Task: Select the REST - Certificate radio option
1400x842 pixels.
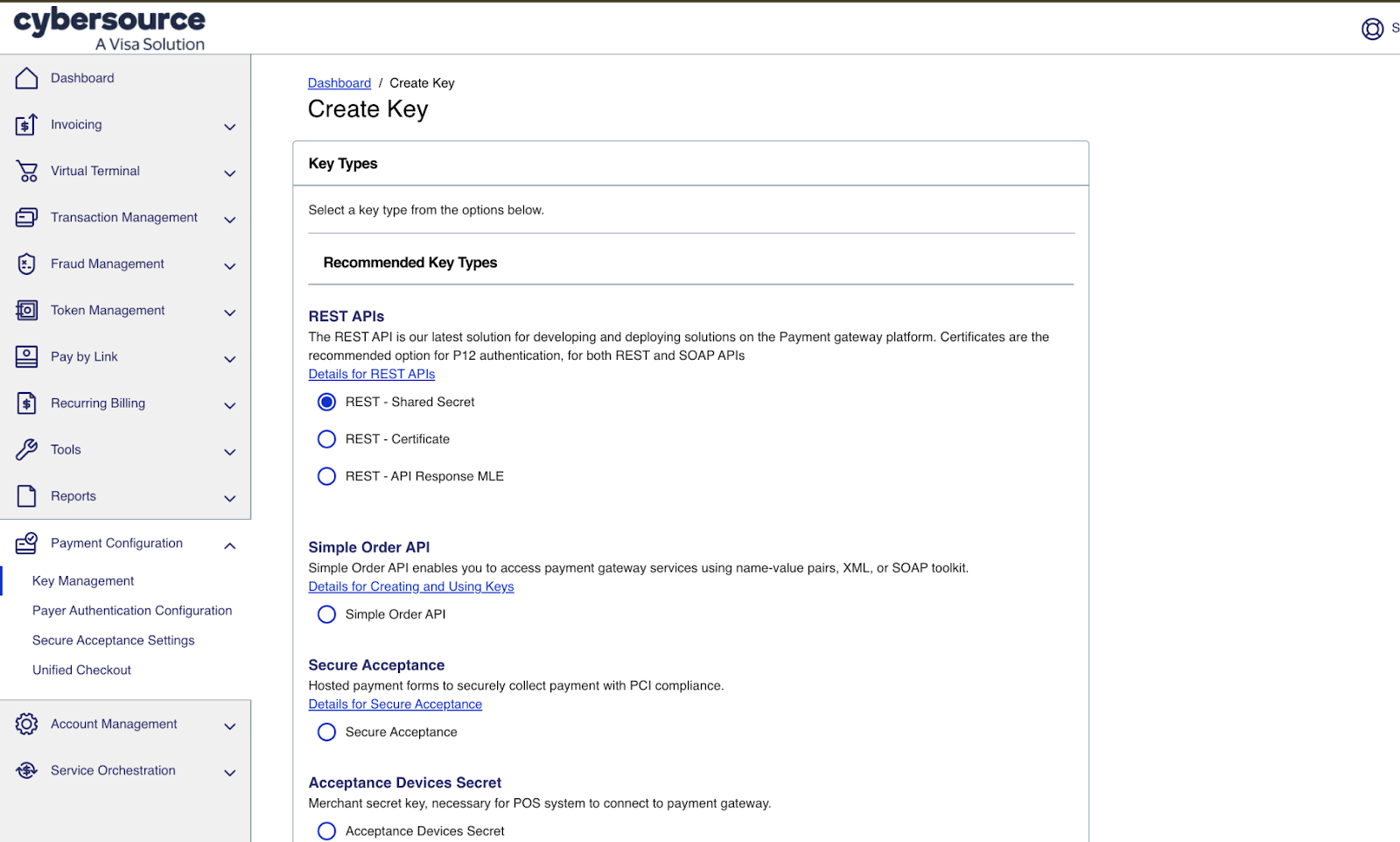Action: (x=326, y=439)
